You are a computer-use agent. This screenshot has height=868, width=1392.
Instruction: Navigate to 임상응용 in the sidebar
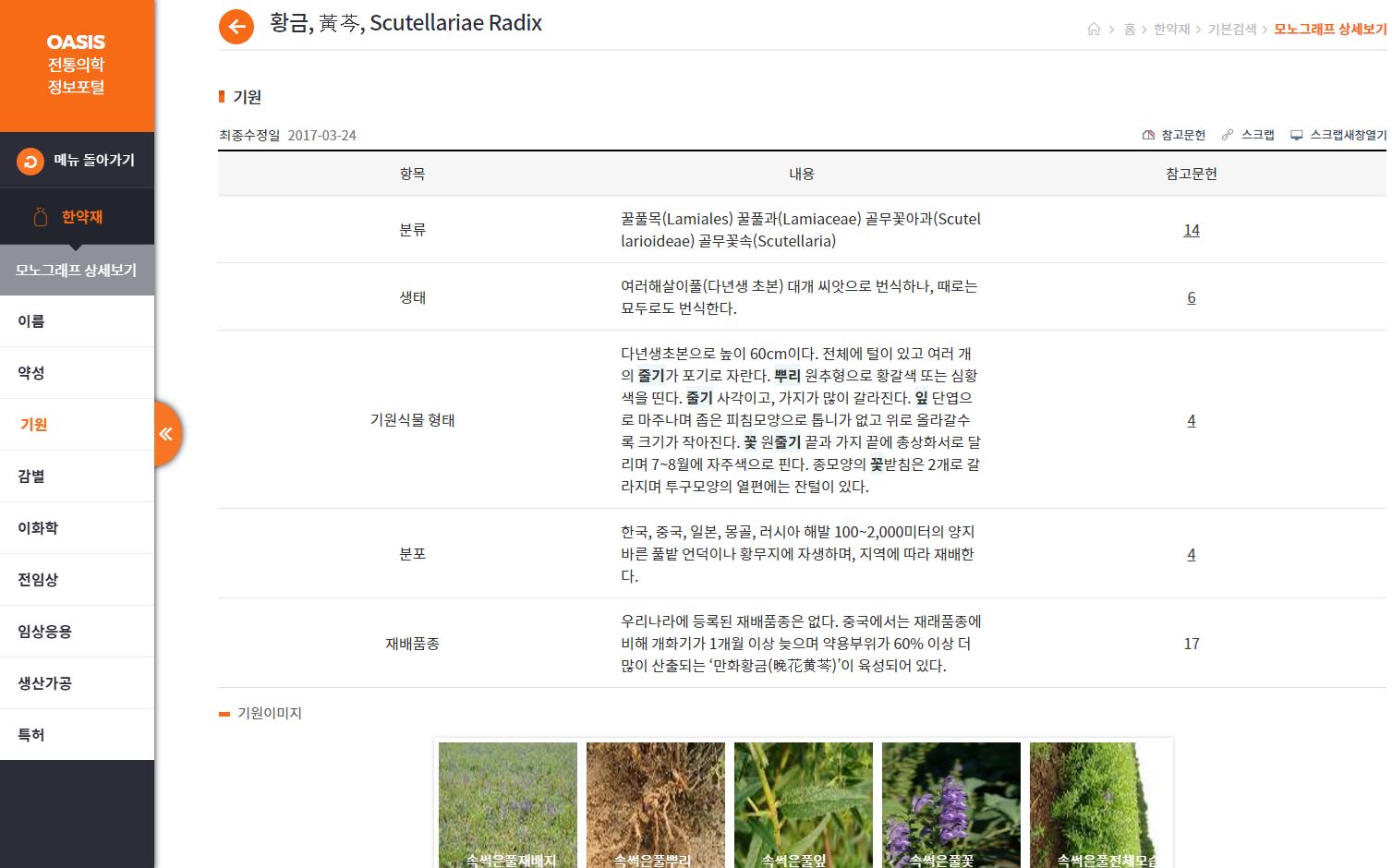coord(44,632)
